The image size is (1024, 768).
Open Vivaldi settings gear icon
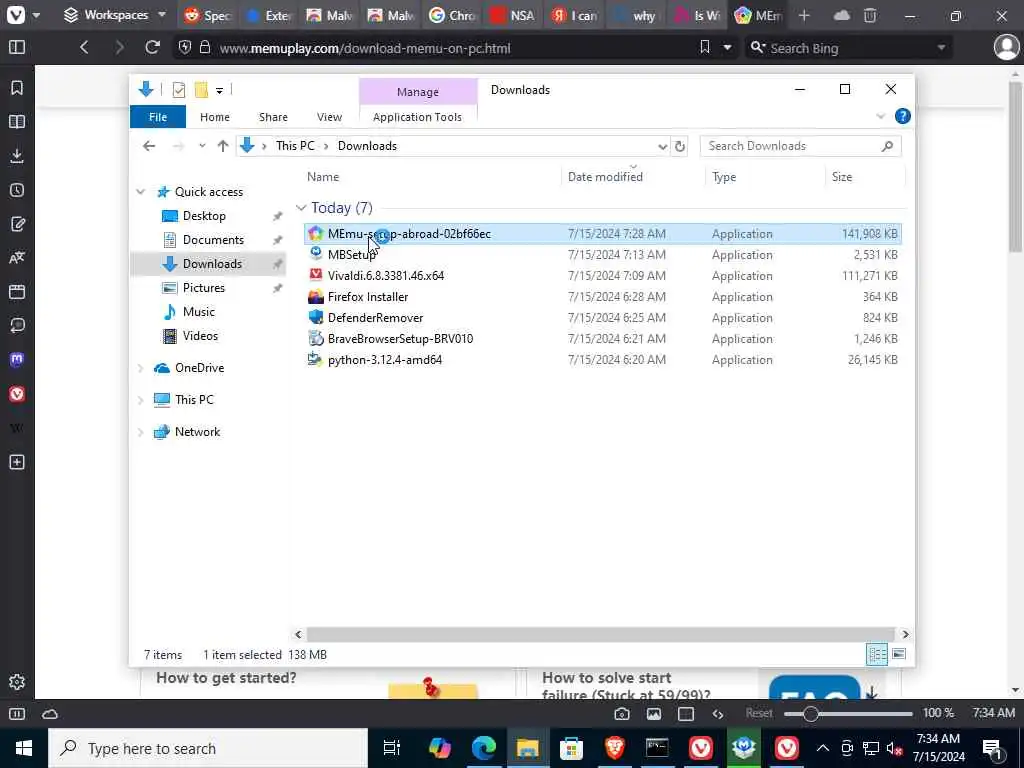(17, 682)
